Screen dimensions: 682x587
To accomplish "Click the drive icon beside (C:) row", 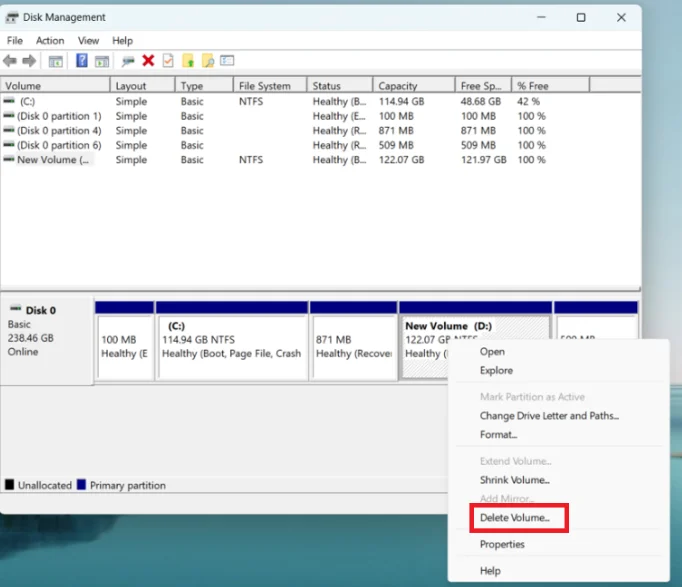I will point(9,101).
